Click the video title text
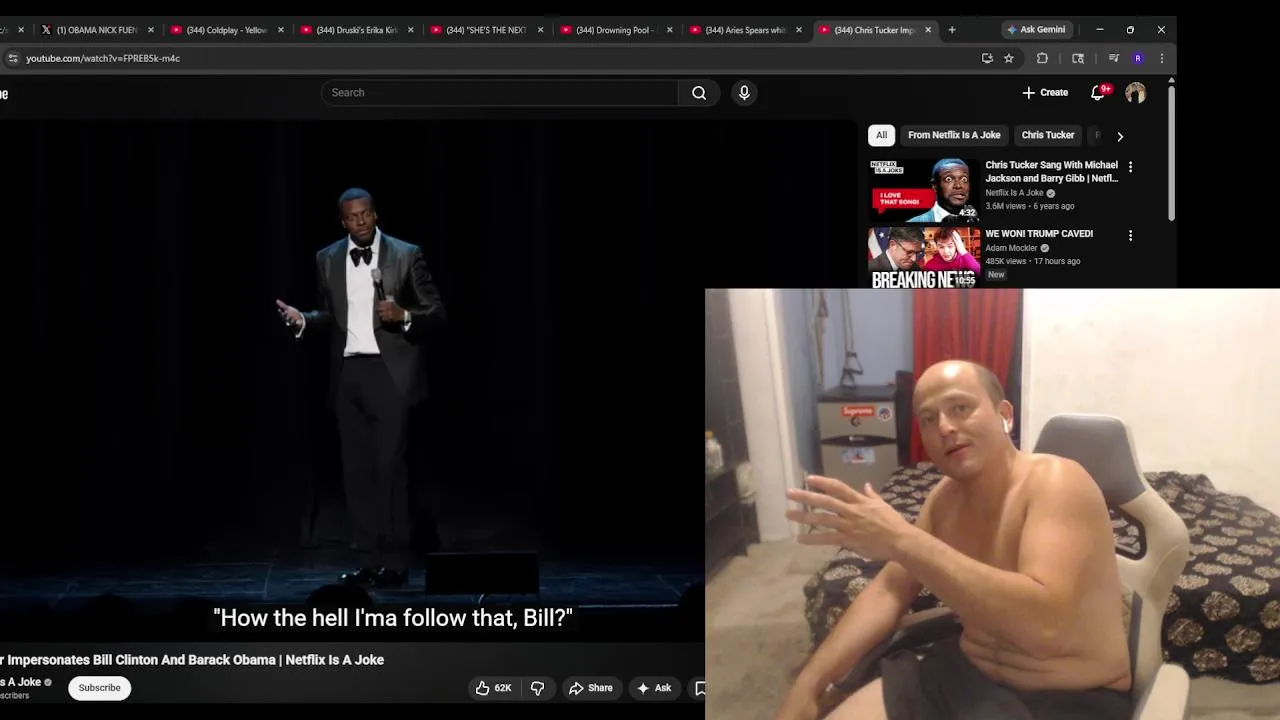 click(x=192, y=660)
